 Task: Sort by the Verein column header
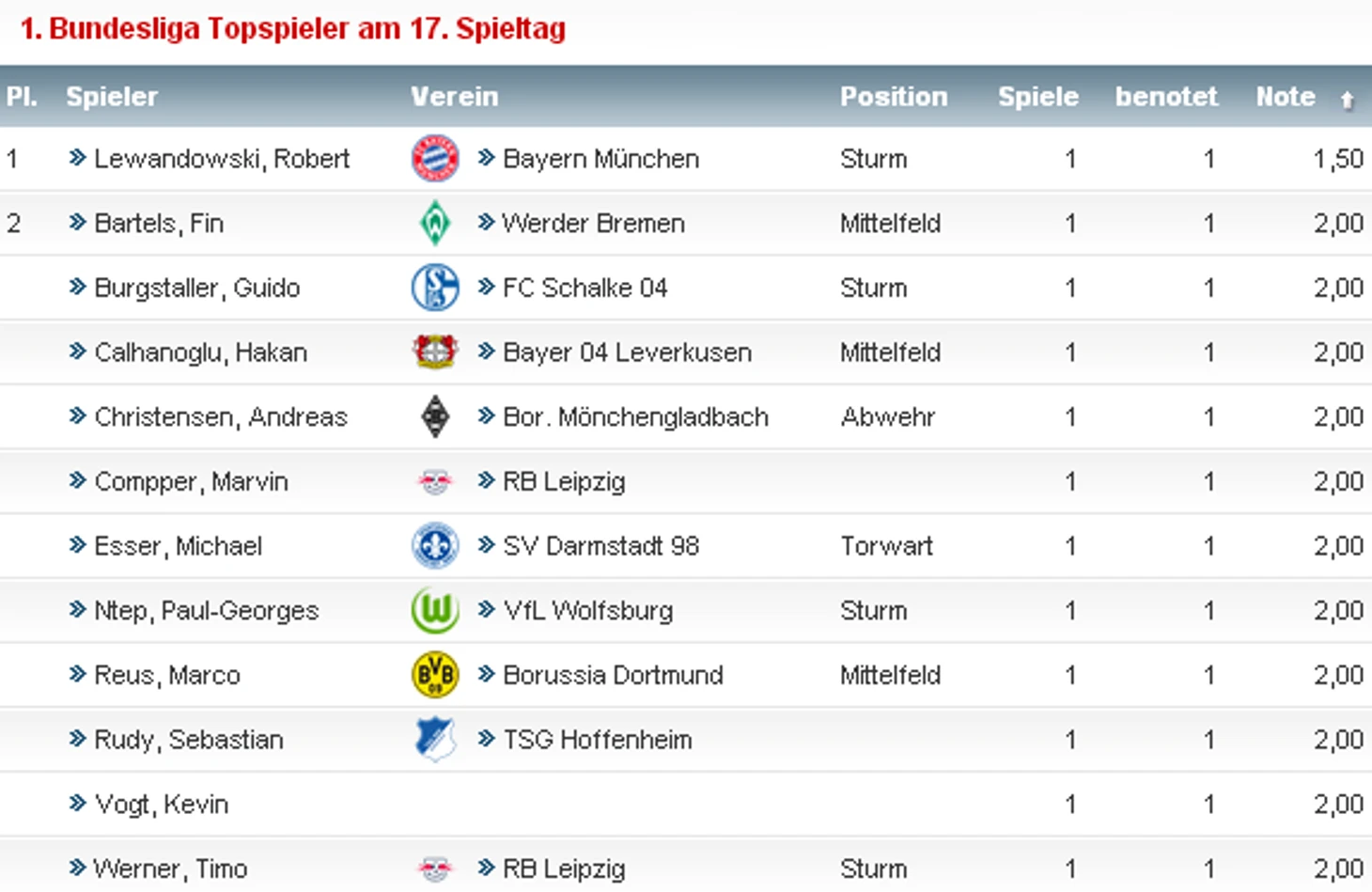(x=454, y=97)
